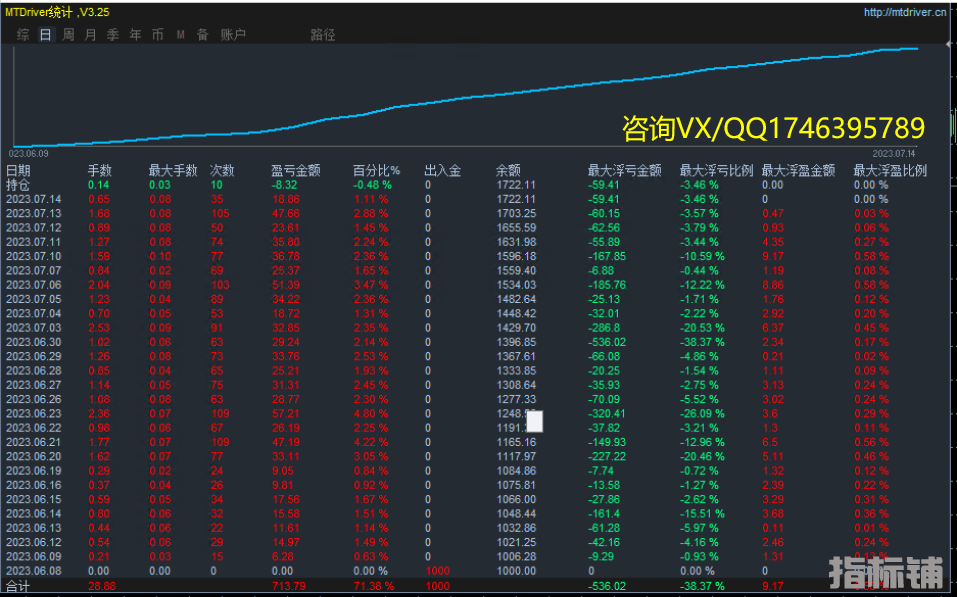The height and width of the screenshot is (597, 957).
Task: Click the small white box in 余额 column
Action: [x=535, y=421]
